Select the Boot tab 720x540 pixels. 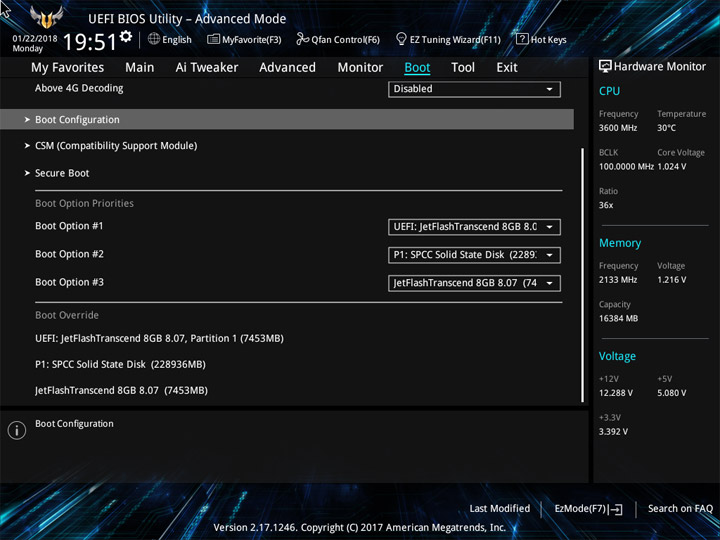point(417,68)
